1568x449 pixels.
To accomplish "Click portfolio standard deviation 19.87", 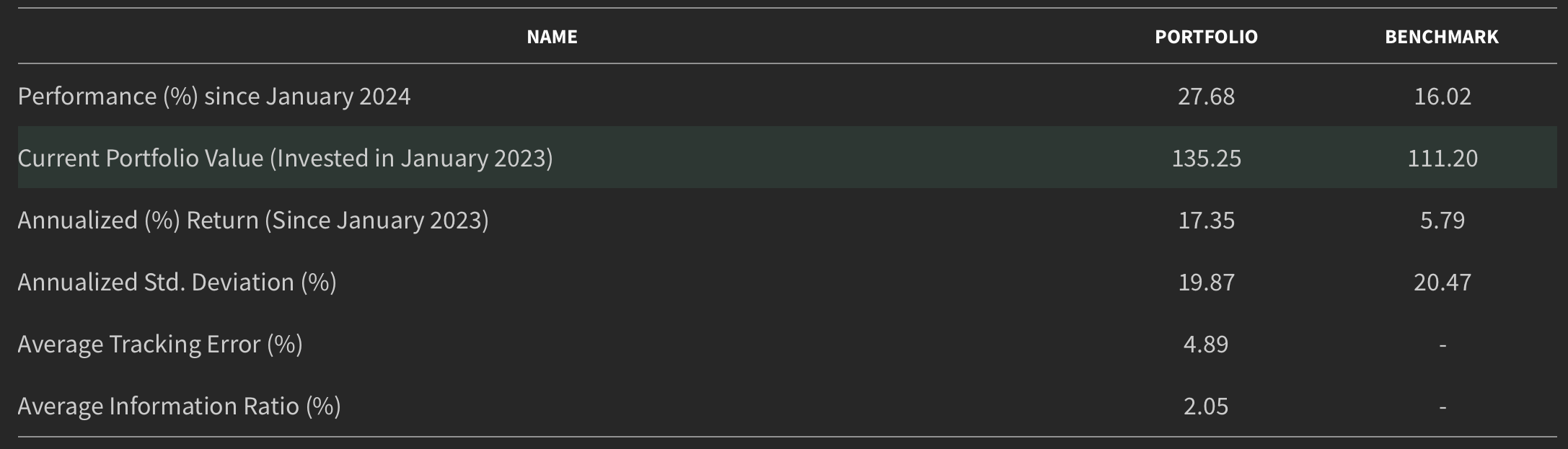I will click(x=1206, y=283).
